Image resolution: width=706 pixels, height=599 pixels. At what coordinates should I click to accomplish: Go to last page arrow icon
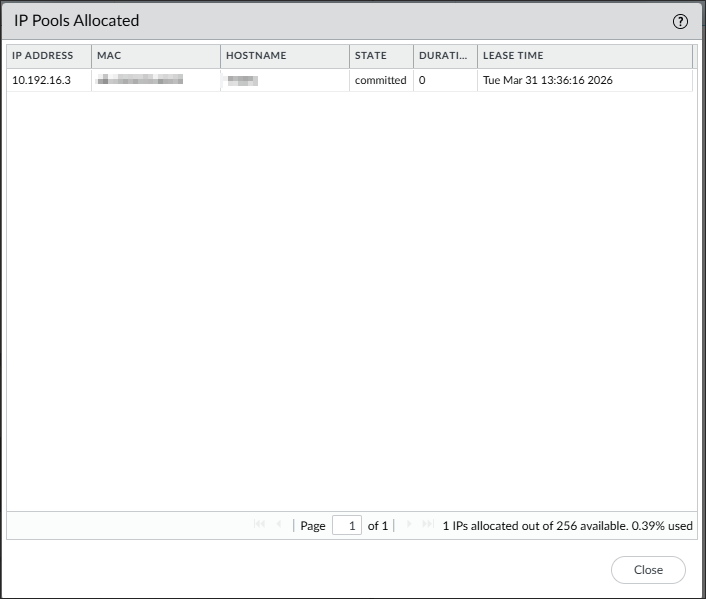click(x=428, y=524)
